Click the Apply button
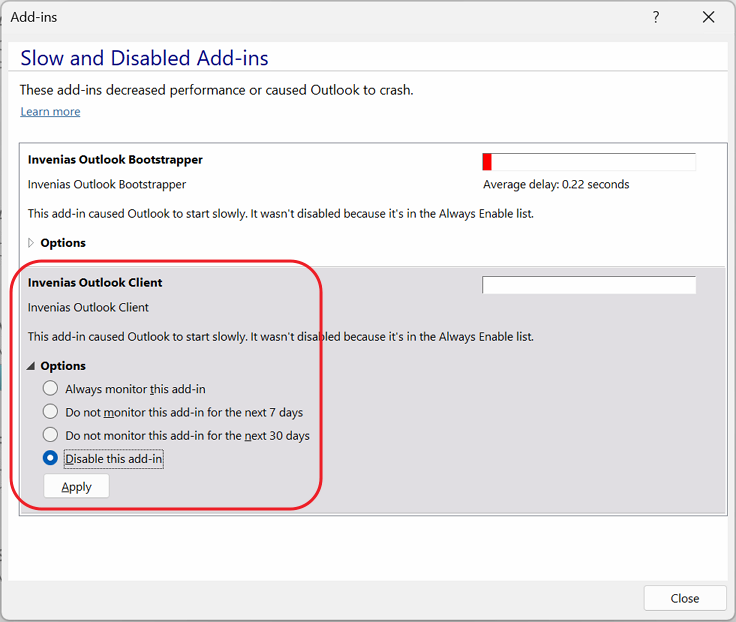736x622 pixels. (x=77, y=486)
